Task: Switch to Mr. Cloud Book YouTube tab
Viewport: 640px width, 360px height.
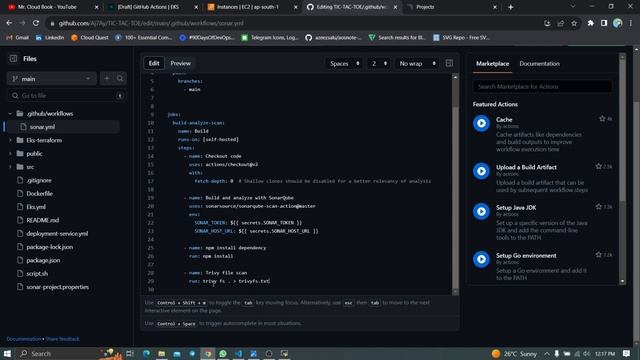Action: tap(51, 7)
